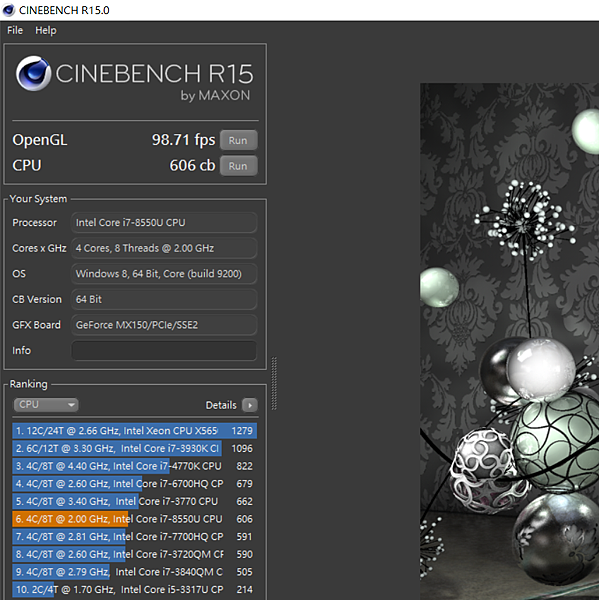Select ranking row 2 Core i7-3930K

coord(134,448)
